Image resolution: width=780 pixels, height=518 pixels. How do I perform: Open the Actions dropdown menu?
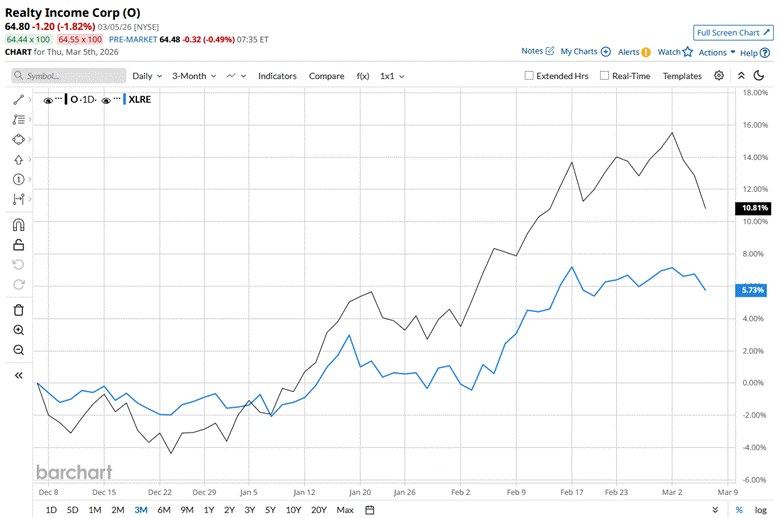[717, 52]
